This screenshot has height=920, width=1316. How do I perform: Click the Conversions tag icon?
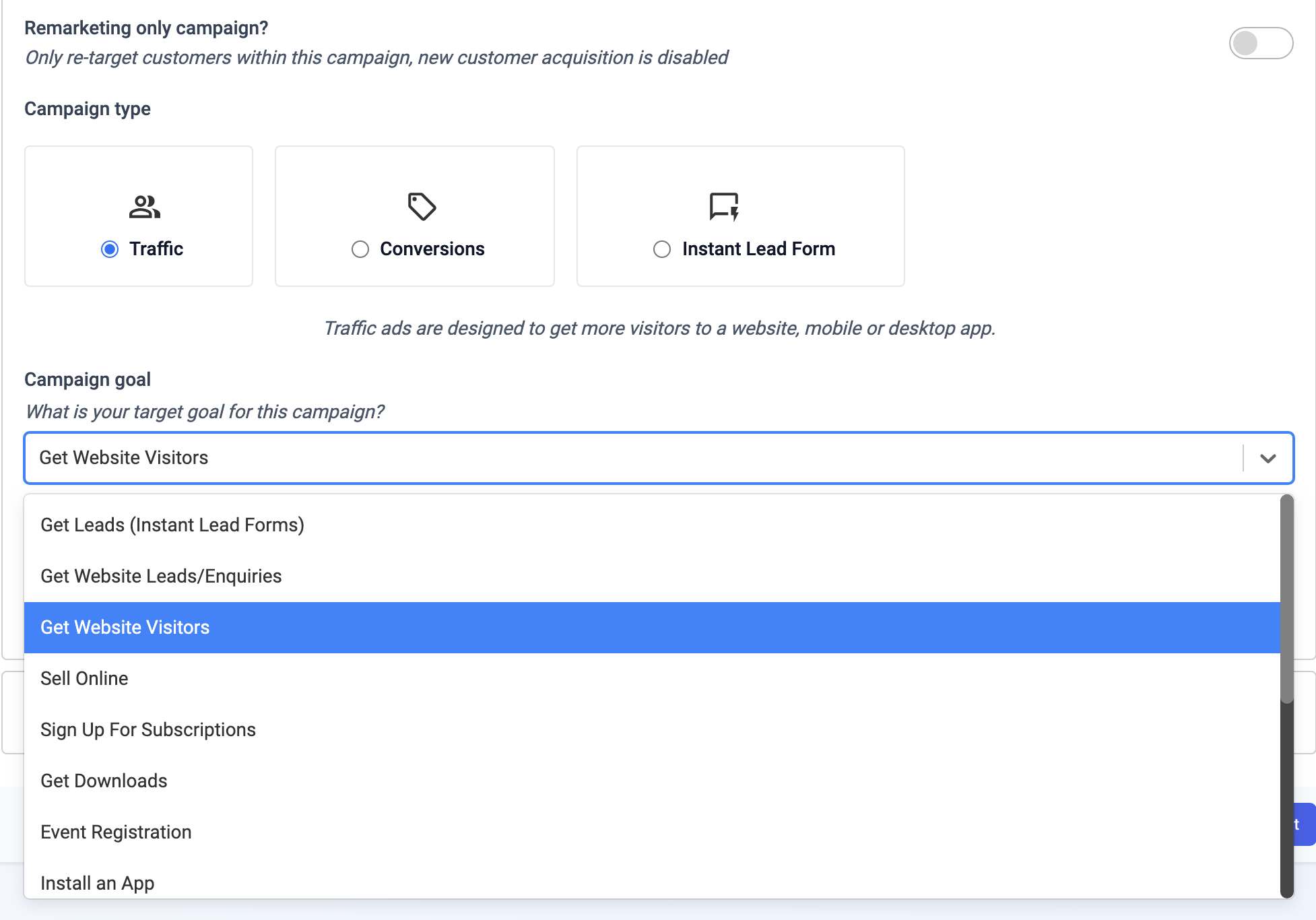tap(422, 207)
